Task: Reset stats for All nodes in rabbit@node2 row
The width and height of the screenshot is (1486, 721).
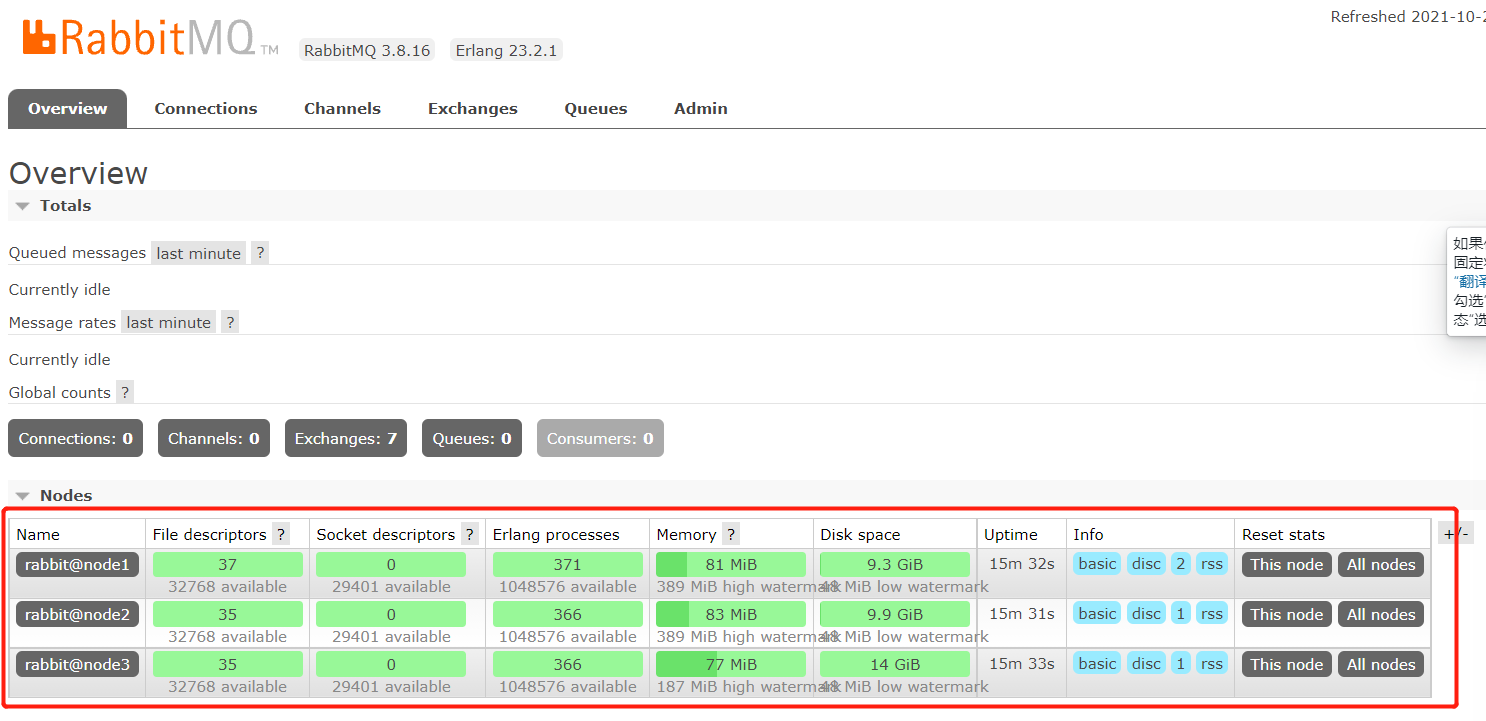Action: pos(1381,614)
